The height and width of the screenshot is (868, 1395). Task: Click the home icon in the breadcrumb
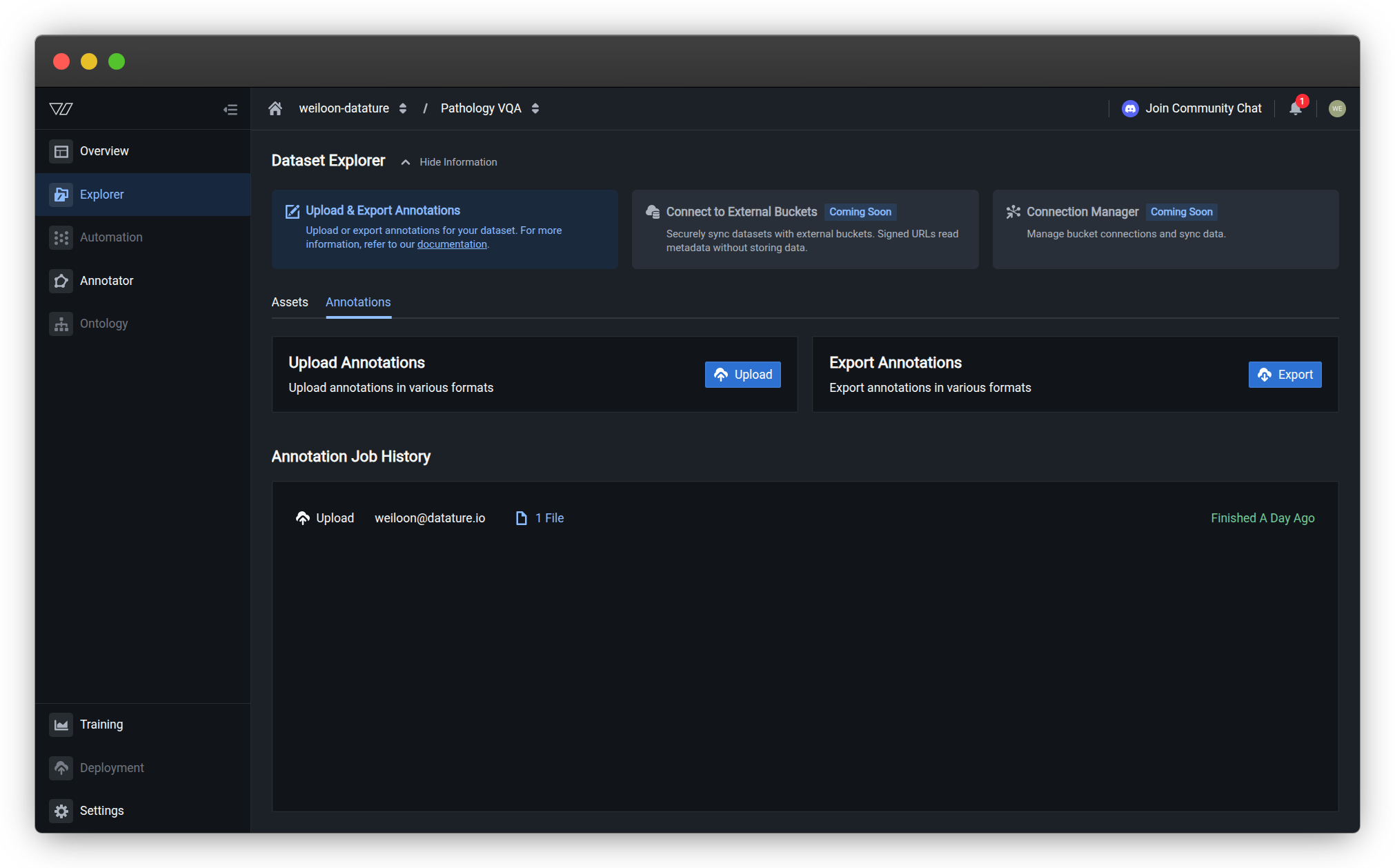pyautogui.click(x=275, y=108)
